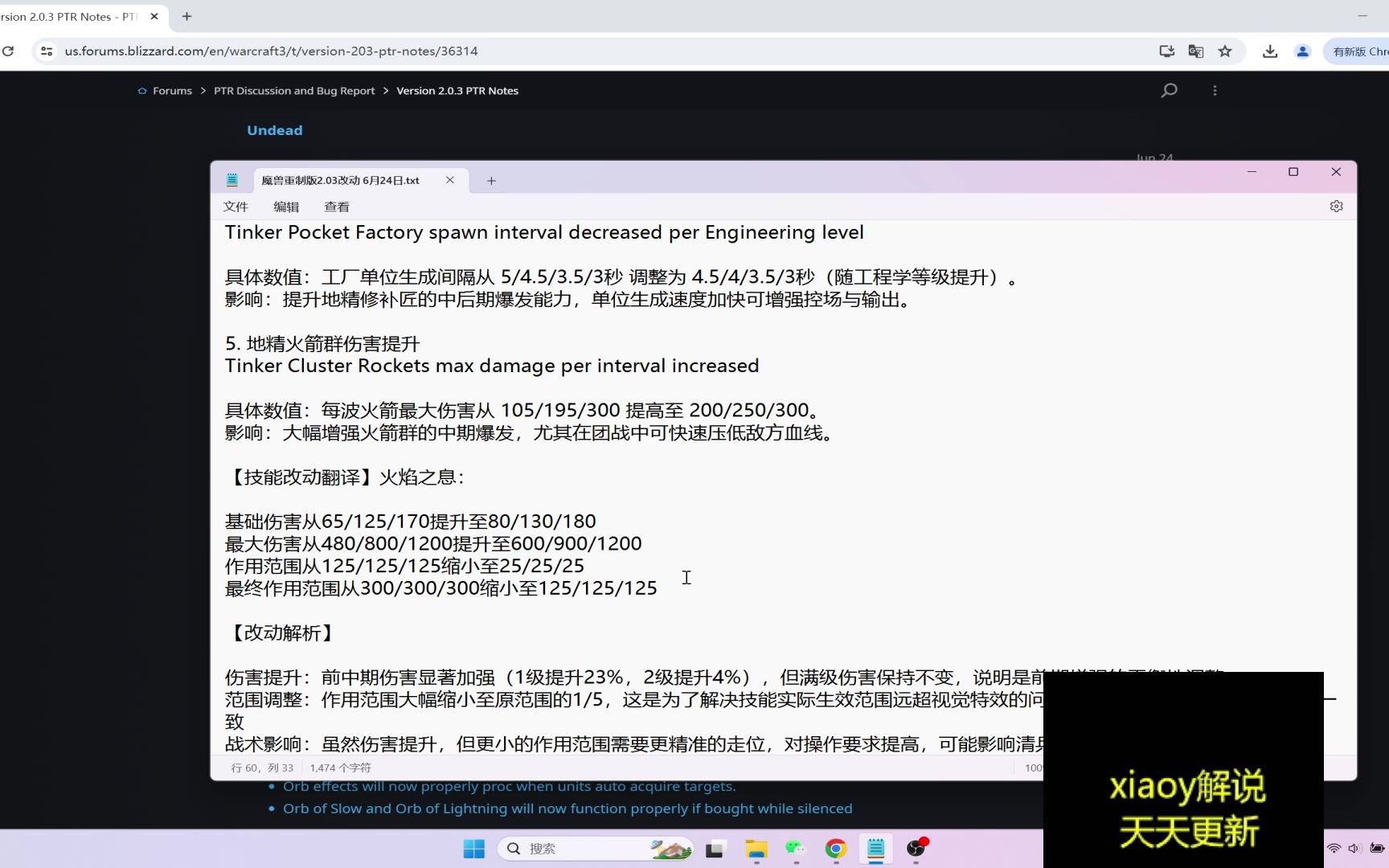Click the 【改动解析】 heading
This screenshot has height=868, width=1389.
click(281, 633)
